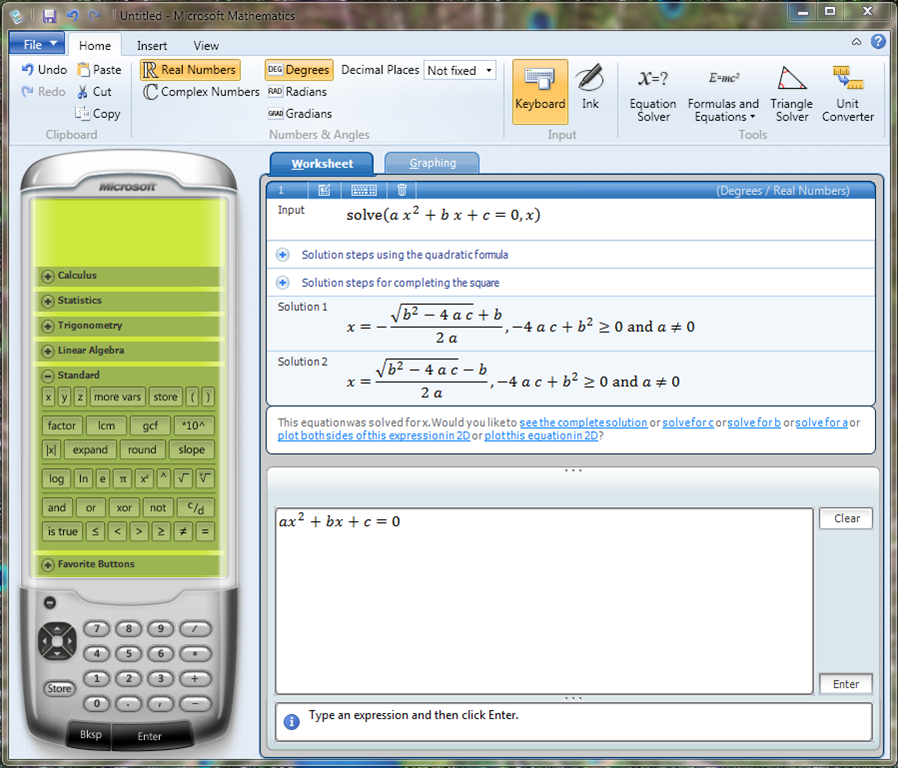
Task: Launch the Triangle Solver
Action: point(791,90)
